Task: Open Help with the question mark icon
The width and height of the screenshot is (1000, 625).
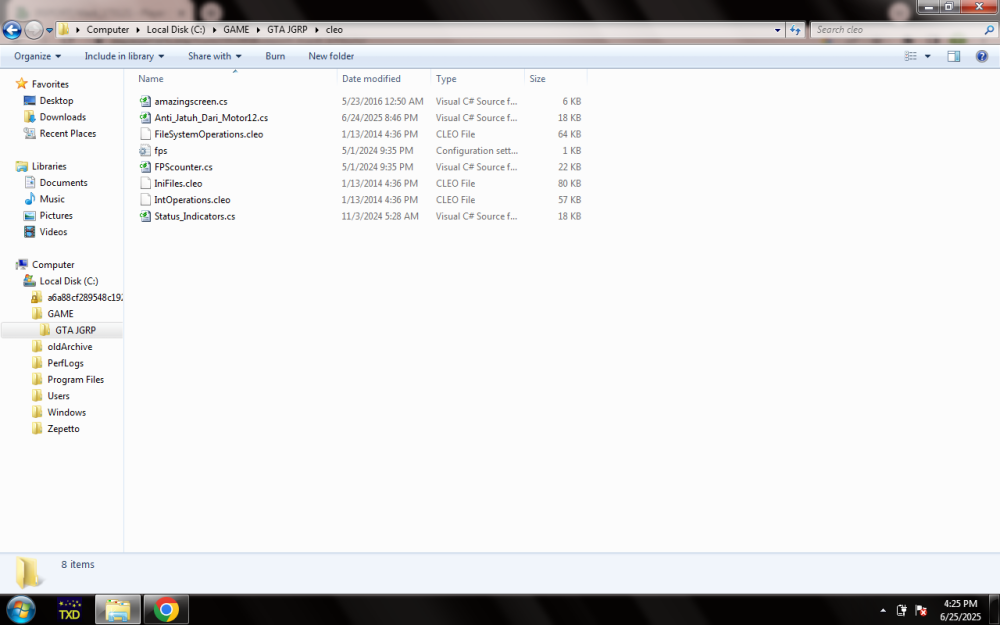Action: pos(982,56)
